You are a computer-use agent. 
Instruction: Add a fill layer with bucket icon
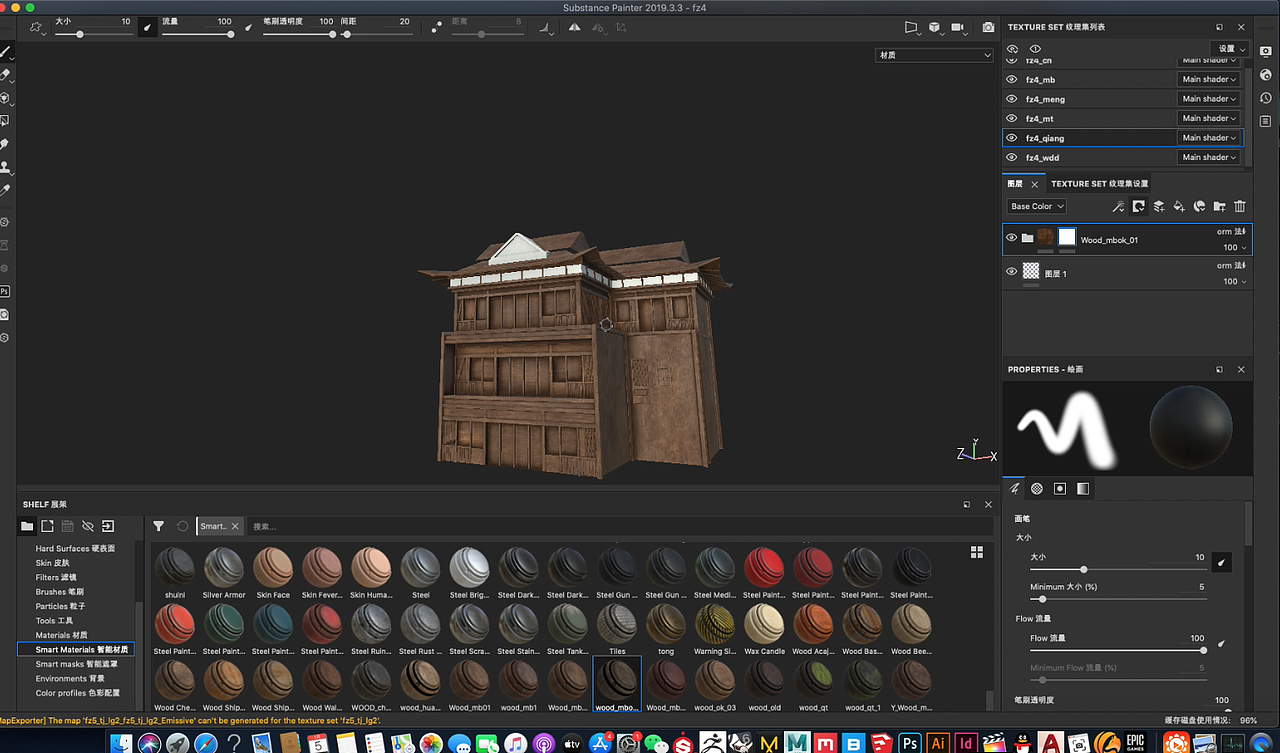coord(1179,207)
